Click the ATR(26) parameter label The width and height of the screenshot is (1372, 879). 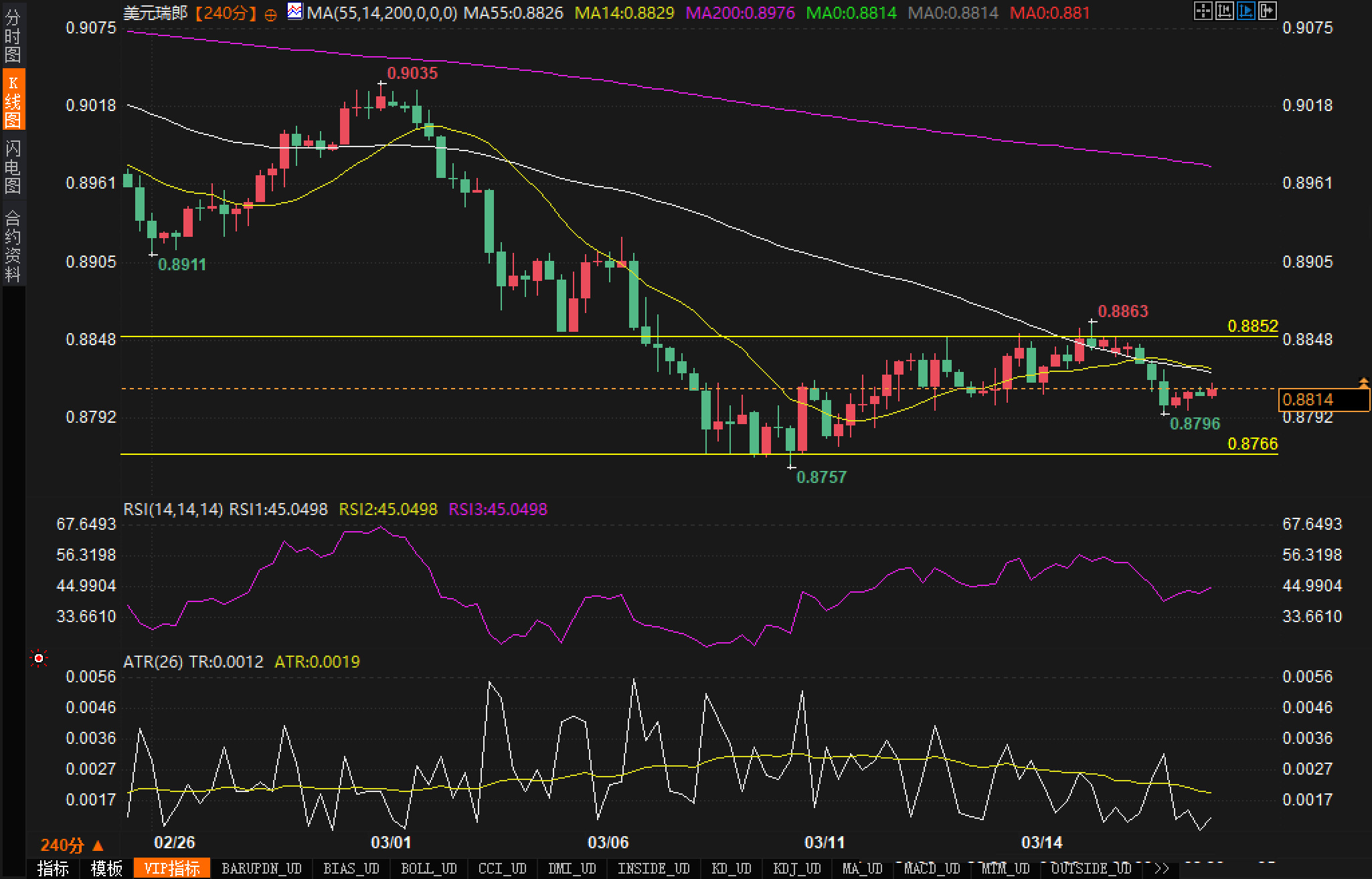153,662
